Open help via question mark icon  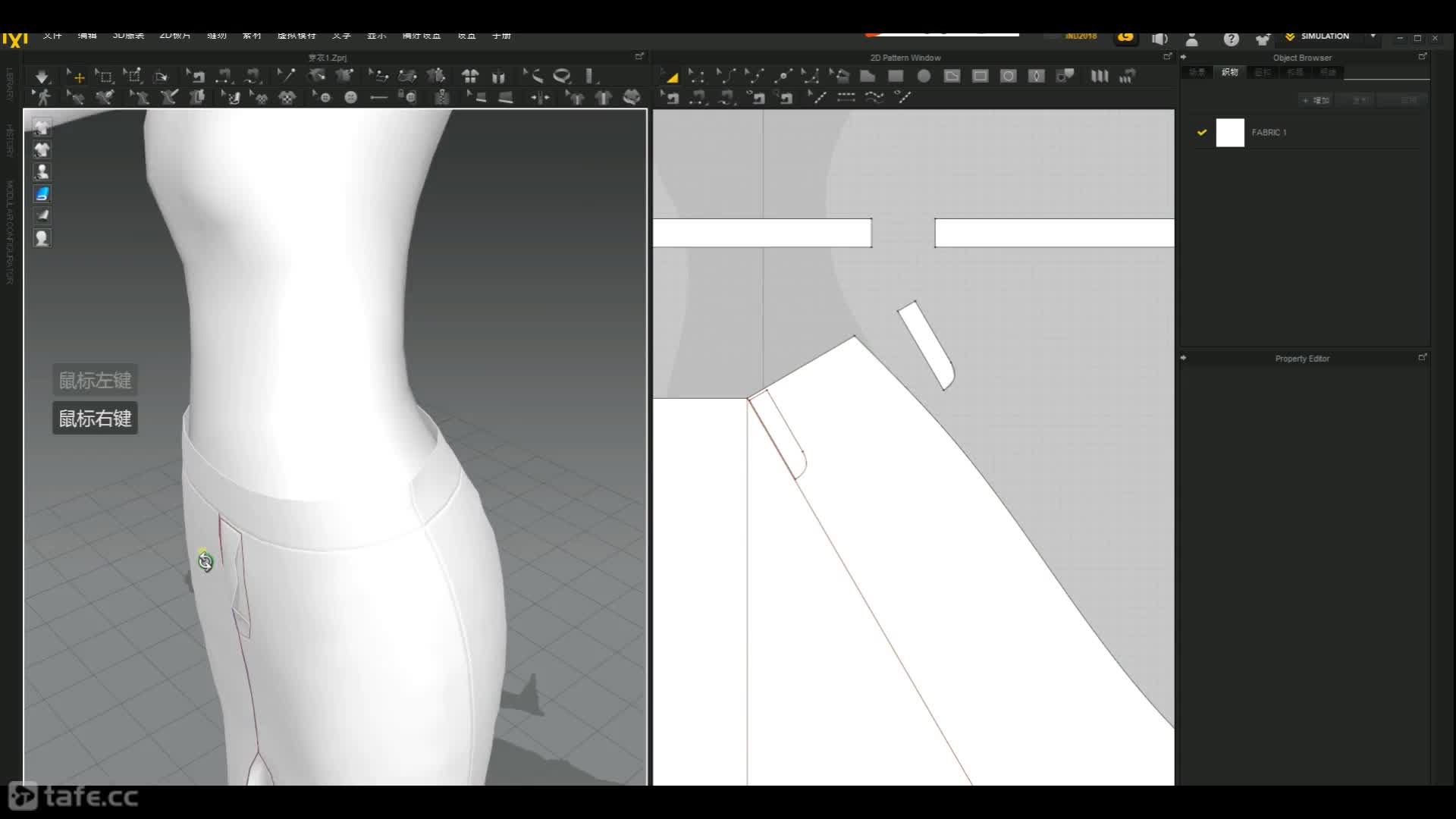pyautogui.click(x=1231, y=39)
